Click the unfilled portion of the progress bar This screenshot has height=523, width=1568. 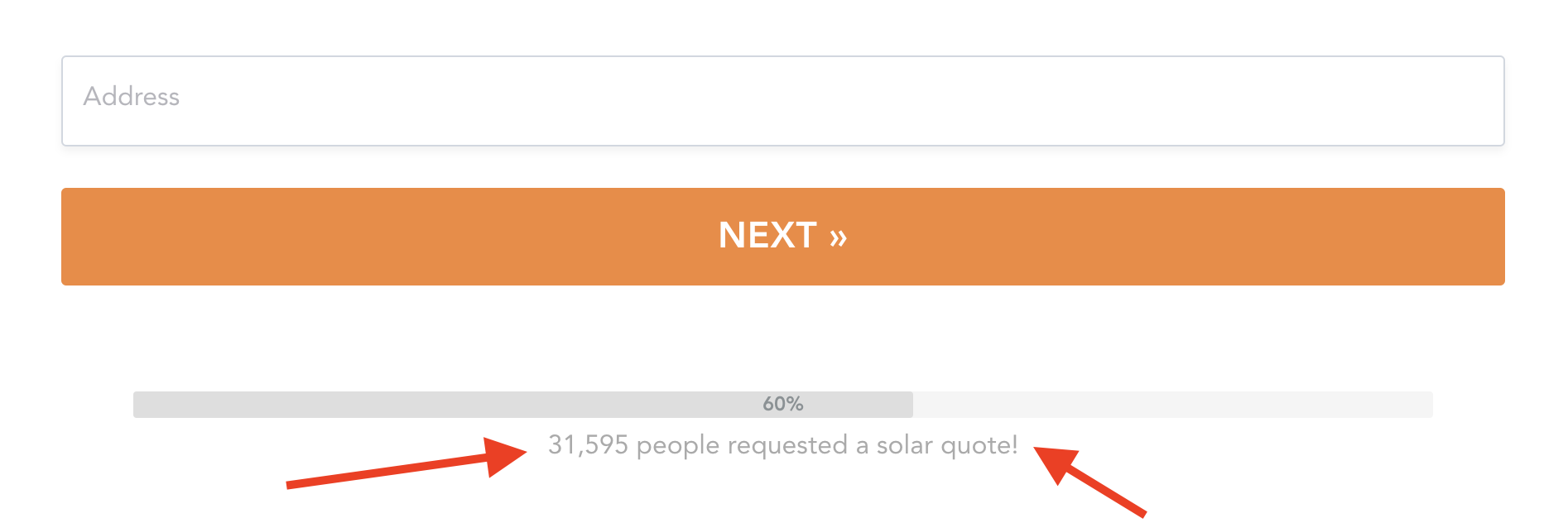pyautogui.click(x=1172, y=405)
